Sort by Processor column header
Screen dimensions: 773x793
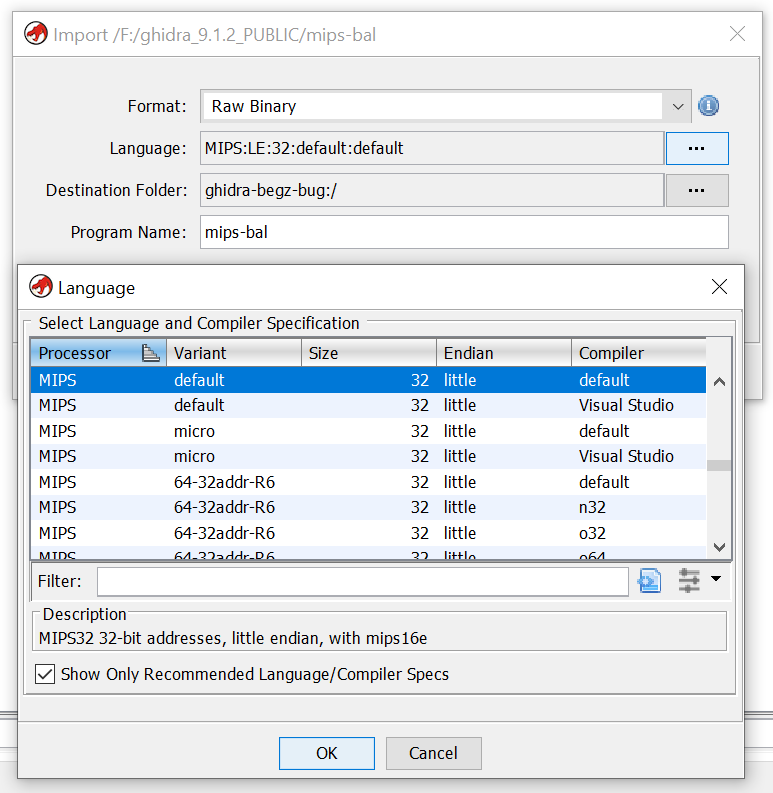click(x=98, y=353)
